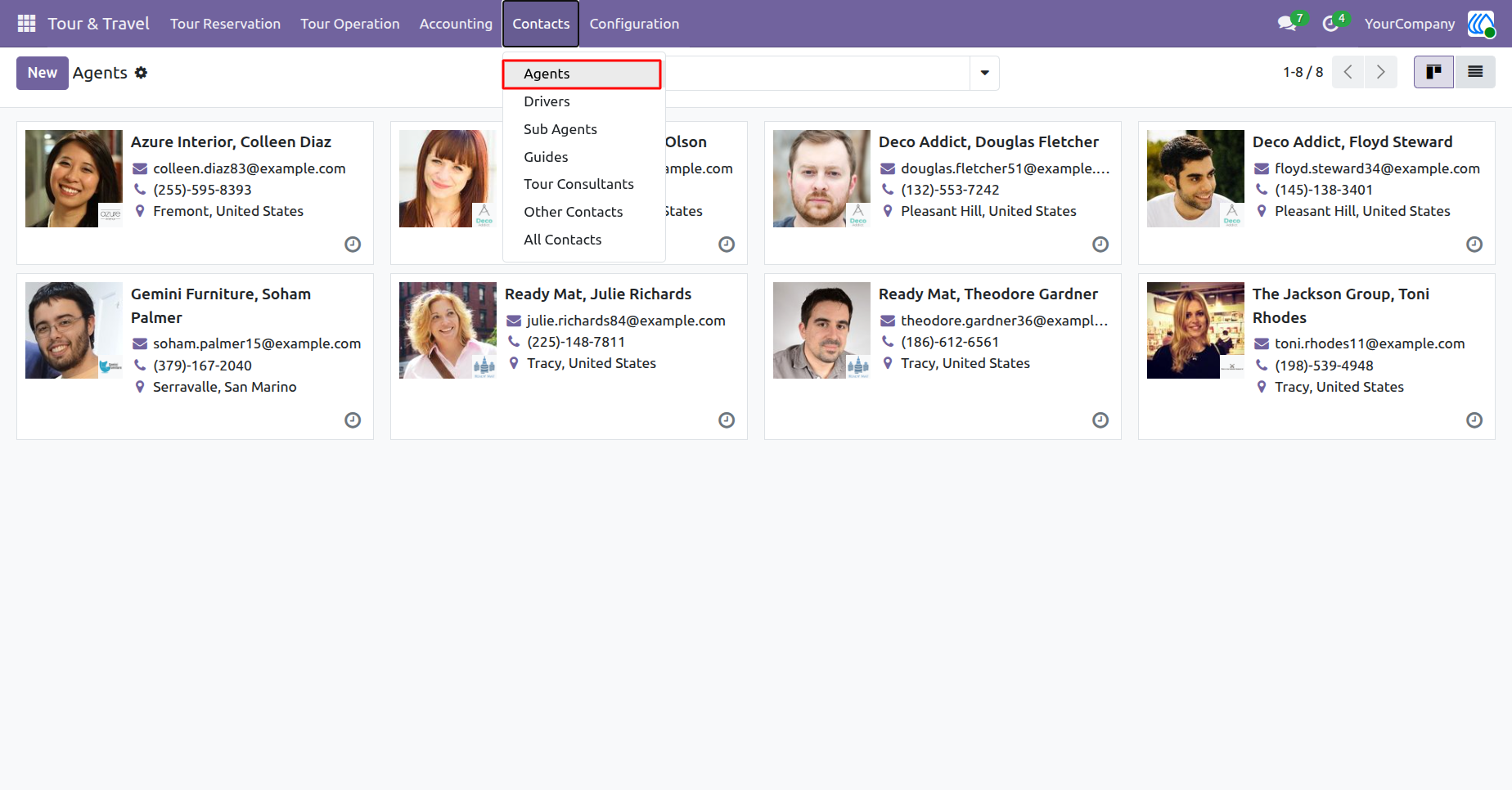Open the Tour Reservation menu
This screenshot has width=1512, height=790.
(225, 24)
